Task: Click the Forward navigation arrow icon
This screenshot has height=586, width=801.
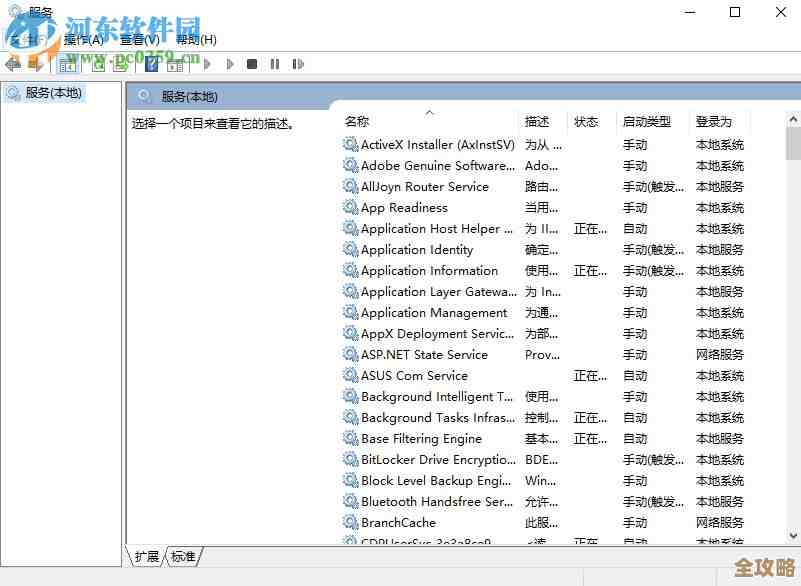Action: (35, 64)
